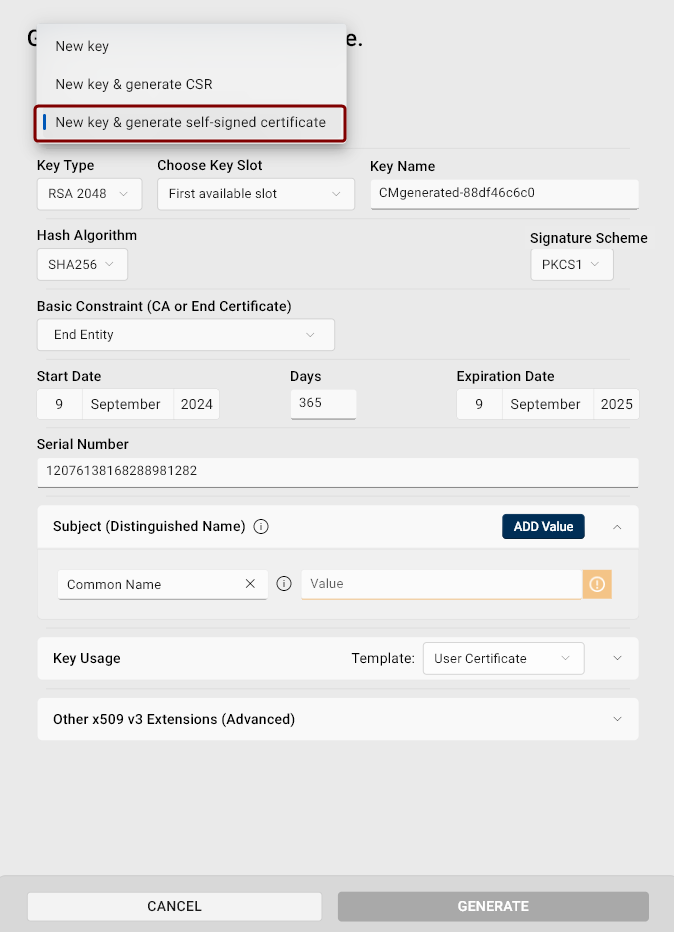Open the Key Type RSA 2048 dropdown
Screen dimensions: 674x932
click(89, 194)
